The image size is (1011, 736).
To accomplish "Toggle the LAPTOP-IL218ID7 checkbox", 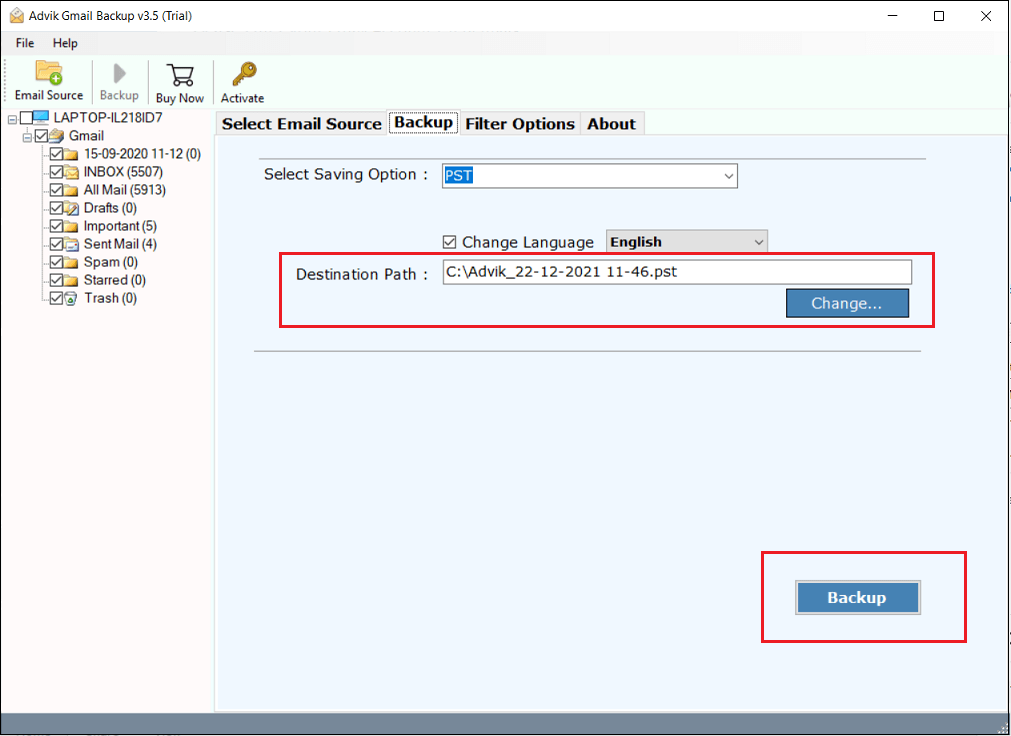I will (x=26, y=117).
